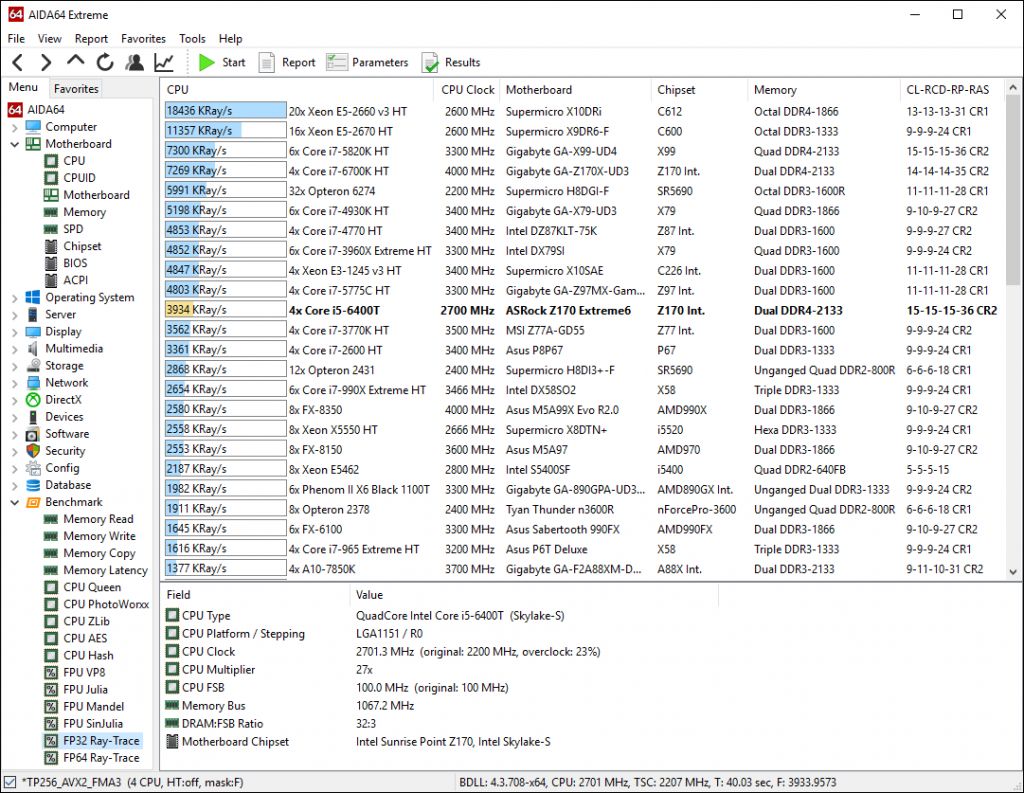Select the CPU PhotoWorxx benchmark item
This screenshot has height=793, width=1024.
[105, 604]
